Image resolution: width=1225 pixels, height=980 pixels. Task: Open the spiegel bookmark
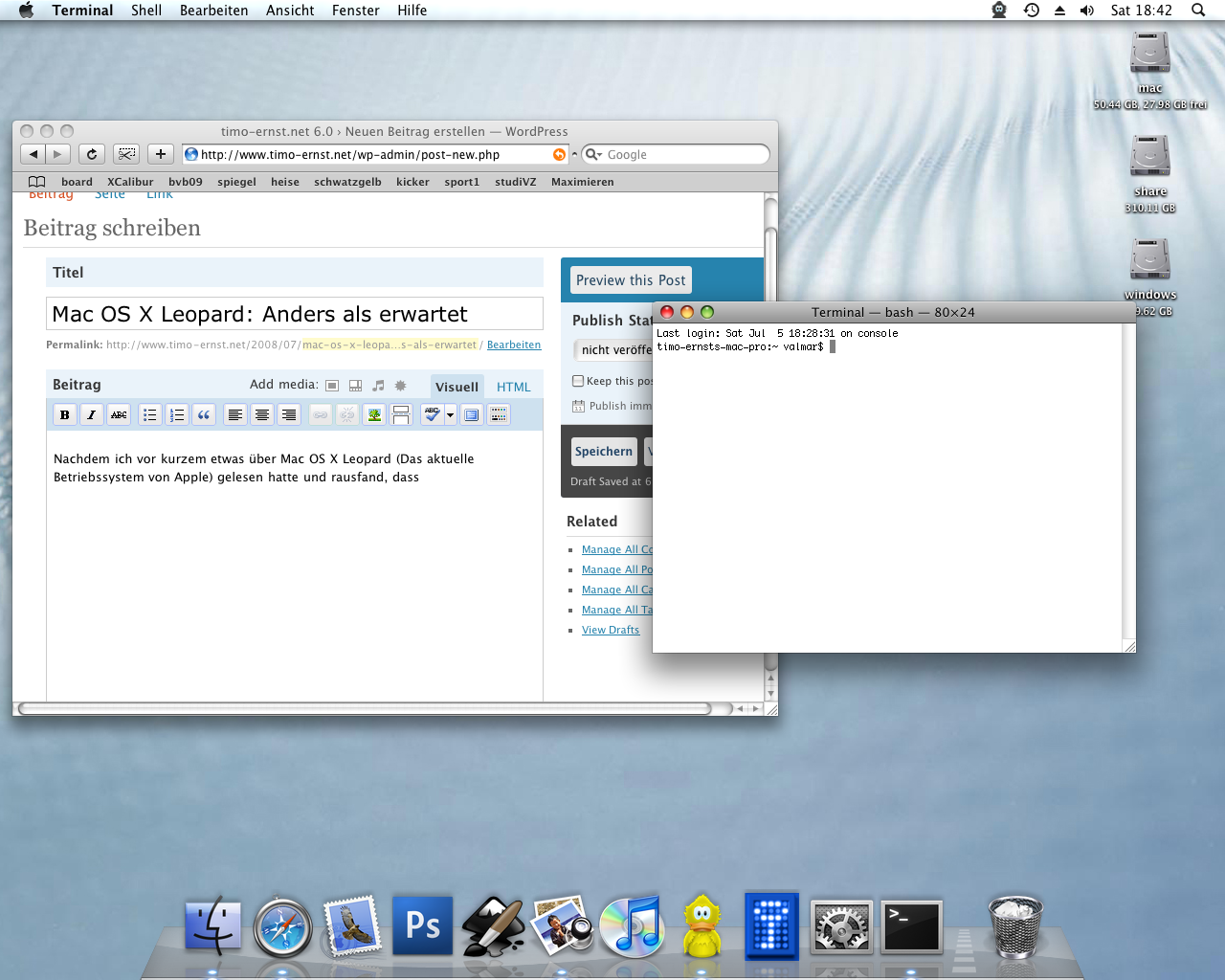point(236,182)
